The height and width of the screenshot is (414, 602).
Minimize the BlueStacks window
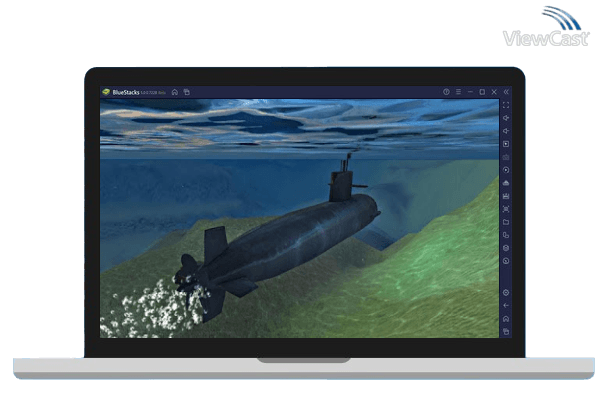tap(470, 92)
